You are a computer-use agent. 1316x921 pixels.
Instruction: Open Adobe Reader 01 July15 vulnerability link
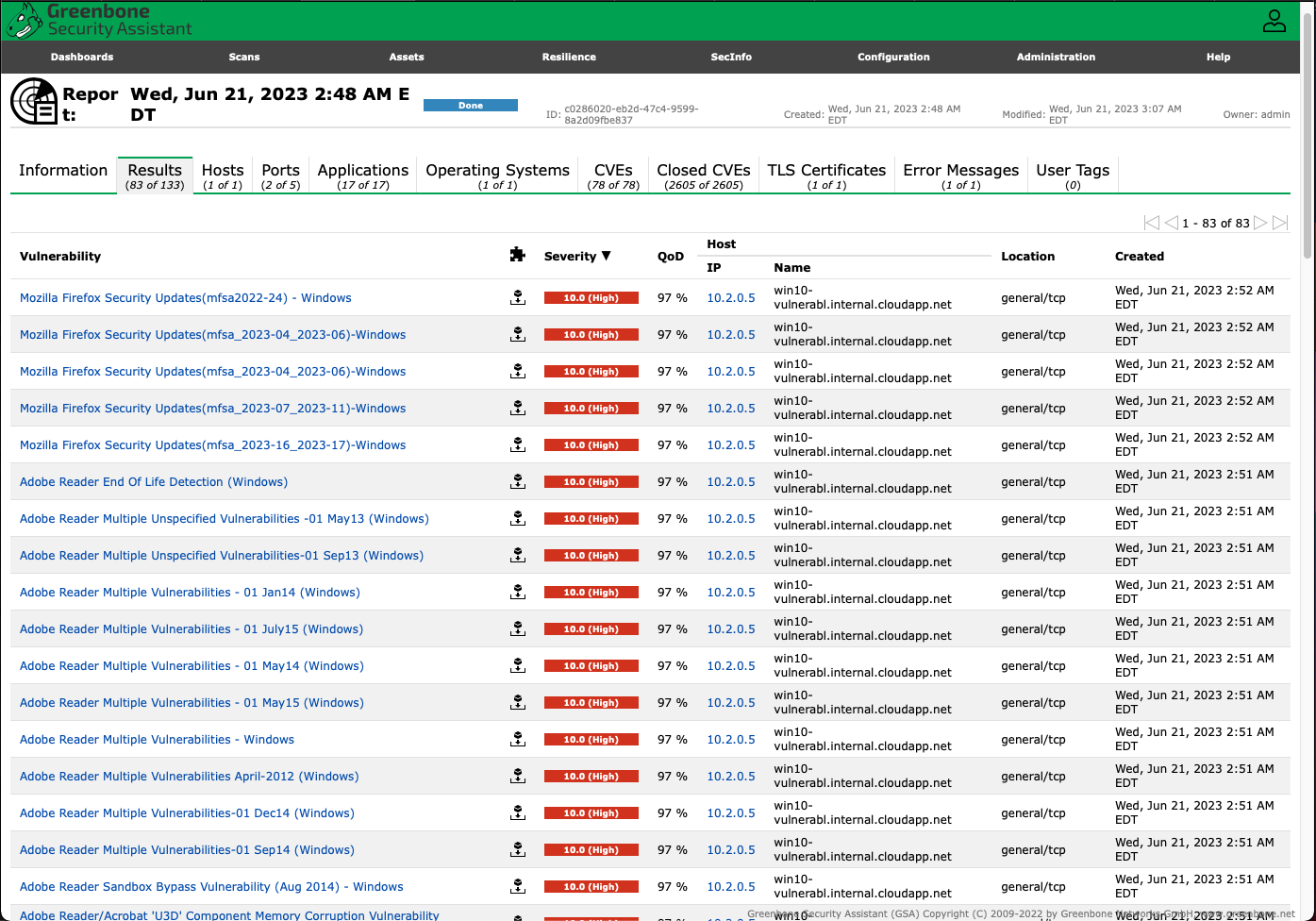click(192, 628)
